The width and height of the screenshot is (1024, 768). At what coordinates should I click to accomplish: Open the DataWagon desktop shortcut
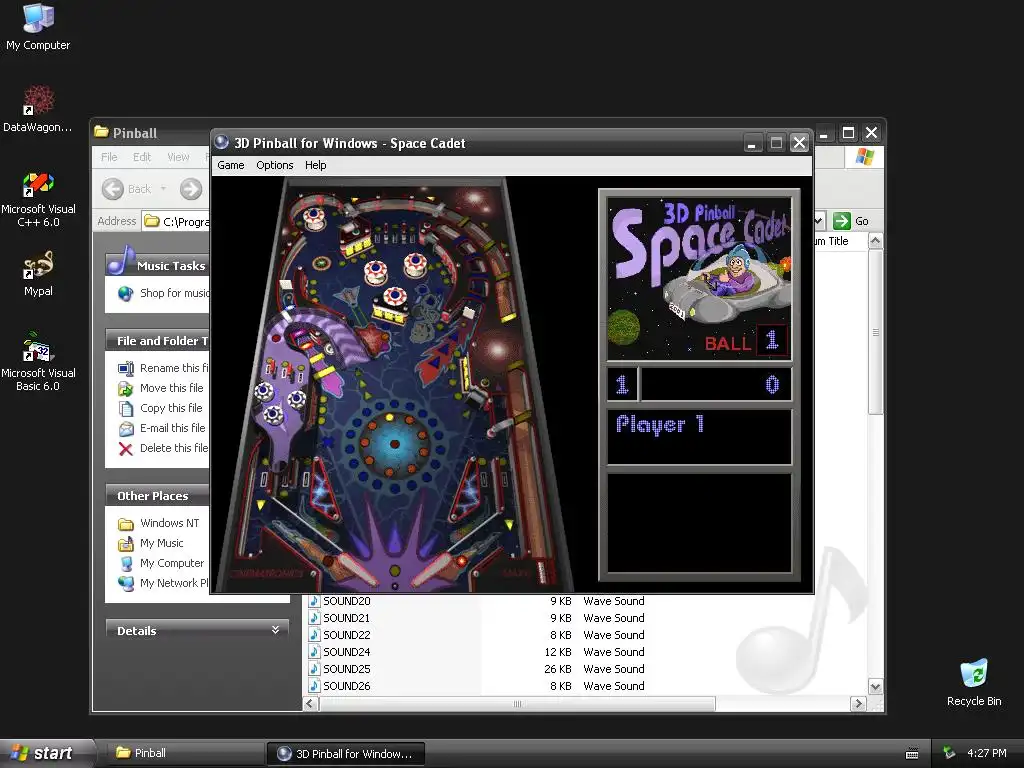pos(38,108)
